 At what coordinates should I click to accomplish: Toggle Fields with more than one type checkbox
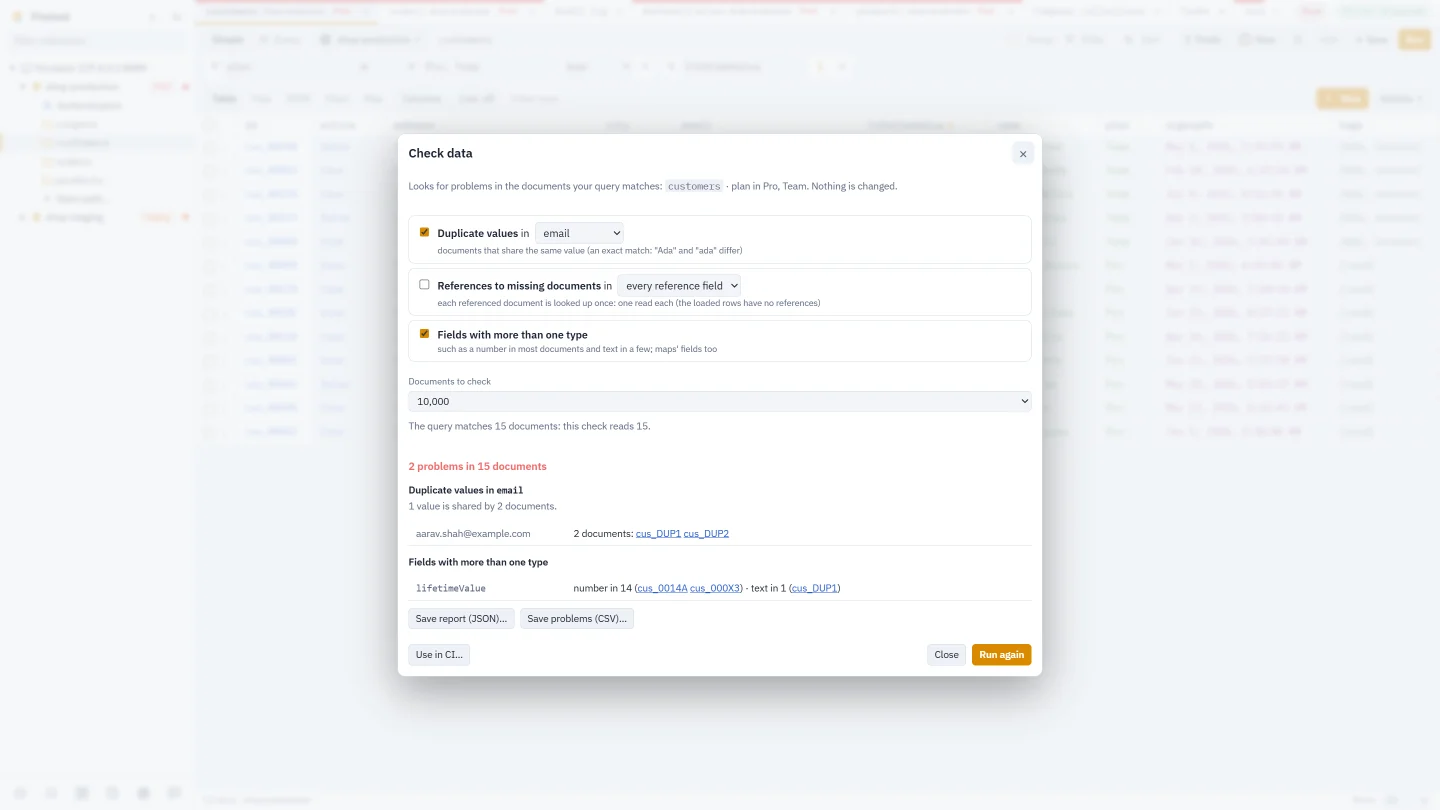point(424,334)
